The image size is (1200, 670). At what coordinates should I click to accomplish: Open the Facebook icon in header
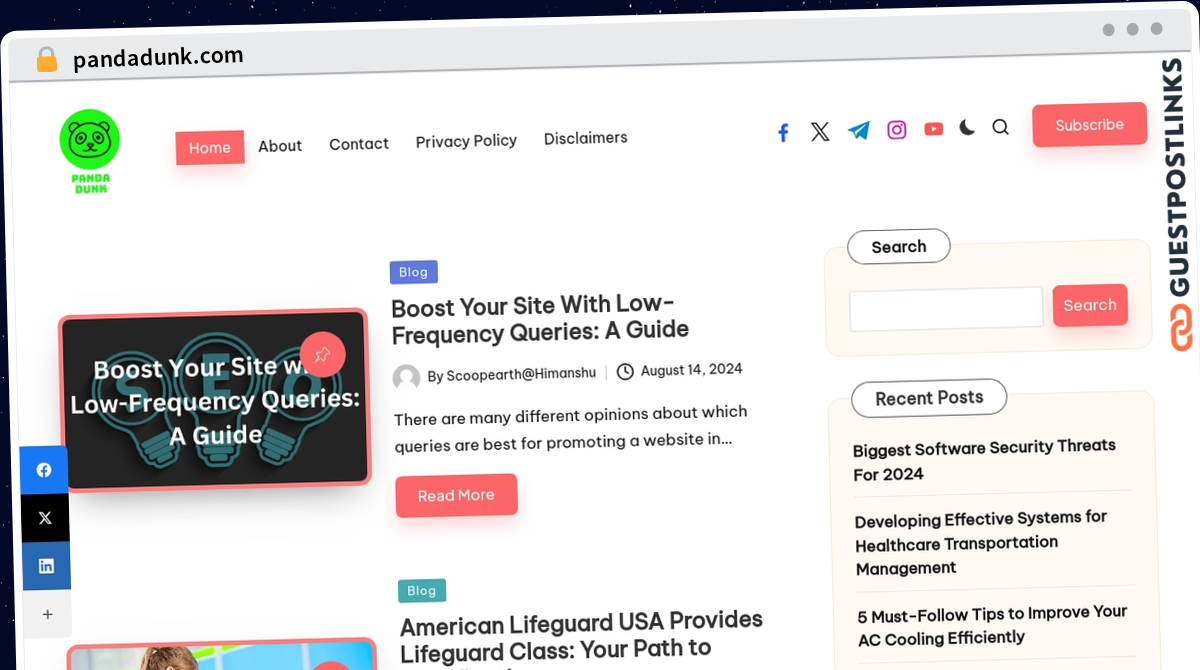(x=783, y=132)
